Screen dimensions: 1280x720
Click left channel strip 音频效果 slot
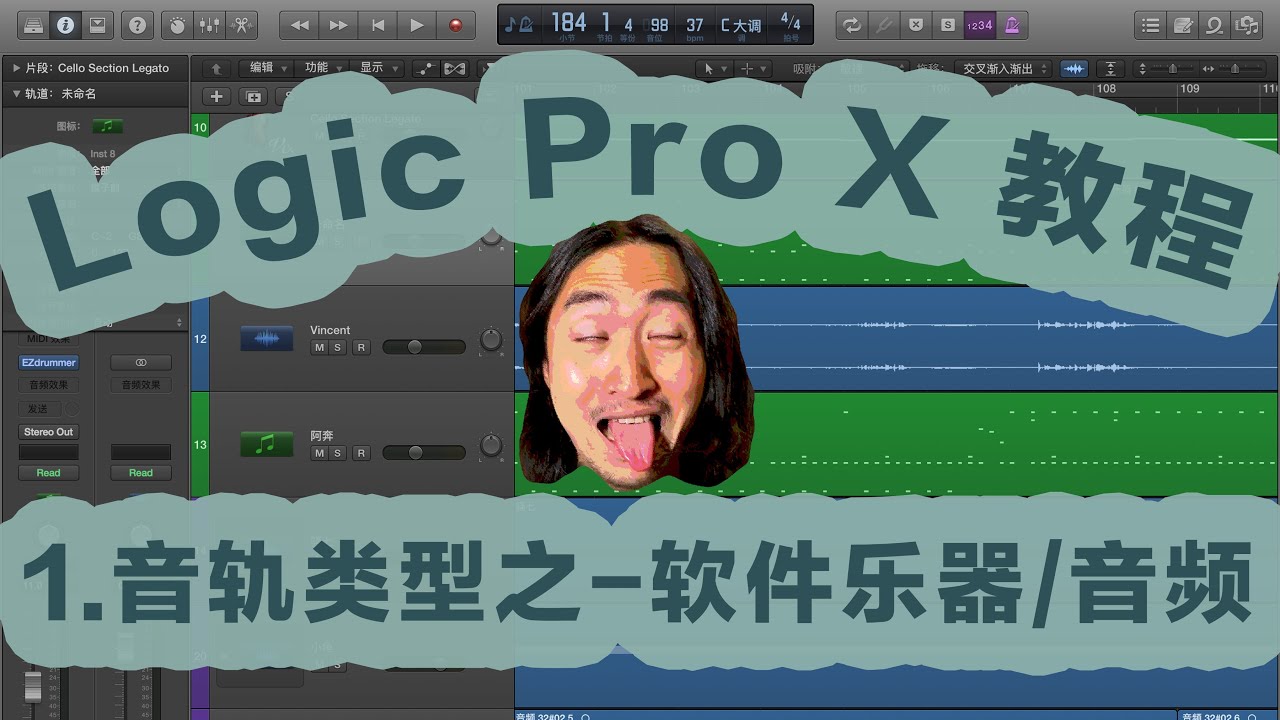[x=49, y=385]
